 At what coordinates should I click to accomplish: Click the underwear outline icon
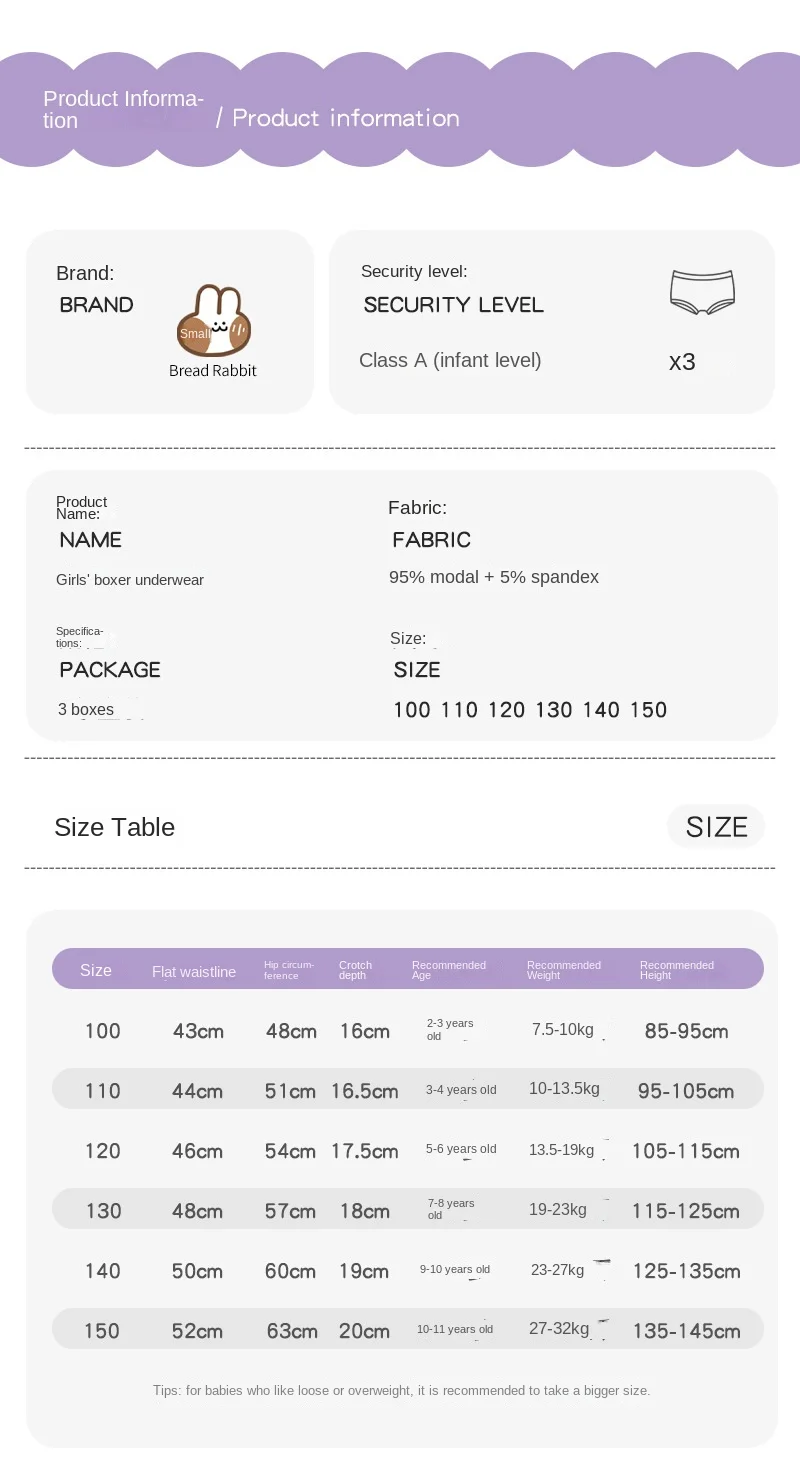(702, 292)
